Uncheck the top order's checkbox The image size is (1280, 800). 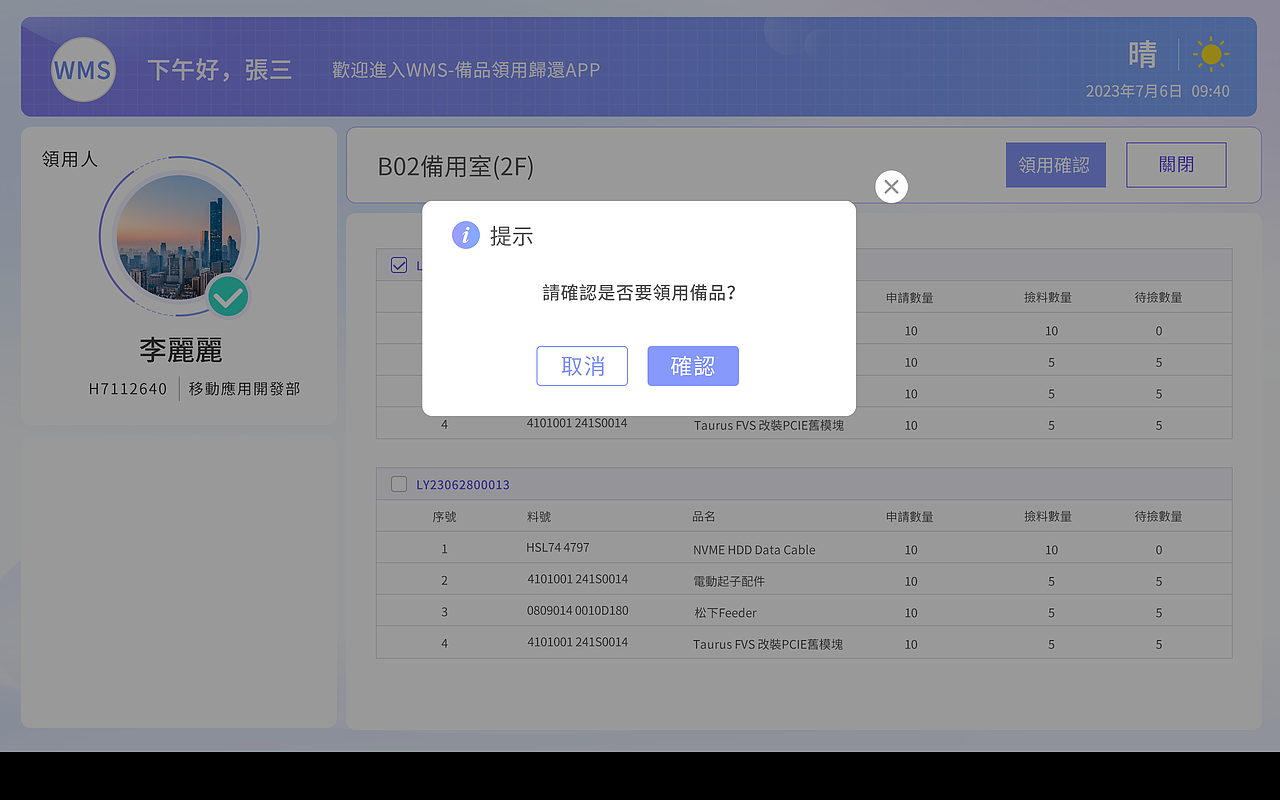click(x=398, y=265)
